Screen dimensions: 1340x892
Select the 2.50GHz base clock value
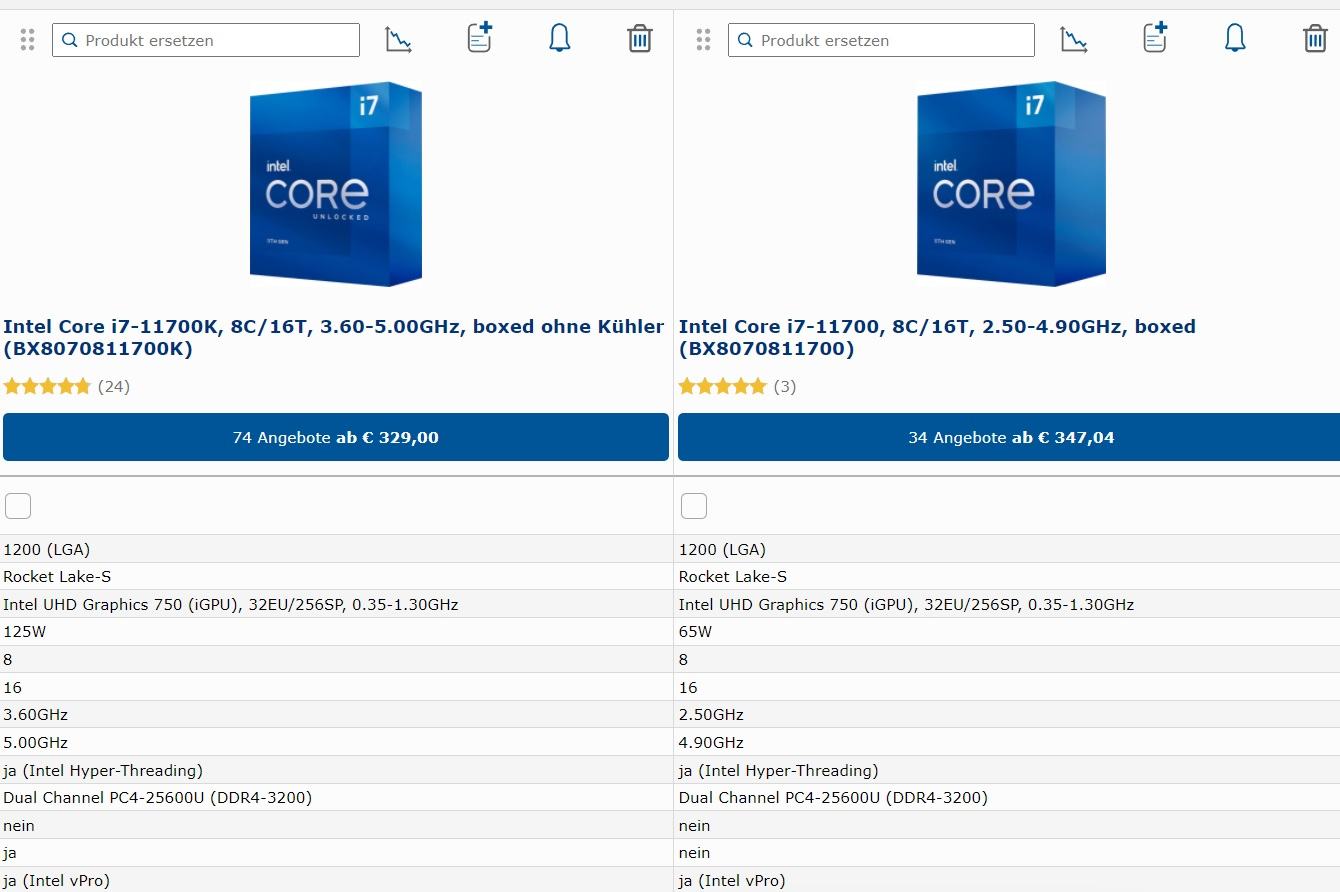coord(711,715)
